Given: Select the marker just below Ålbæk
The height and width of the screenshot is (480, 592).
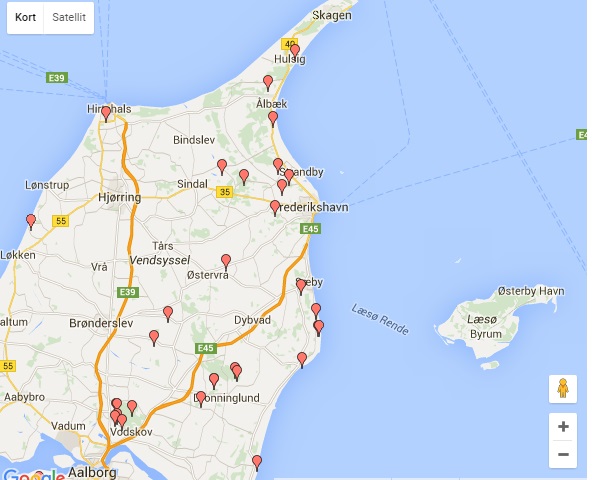Looking at the screenshot, I should [273, 119].
